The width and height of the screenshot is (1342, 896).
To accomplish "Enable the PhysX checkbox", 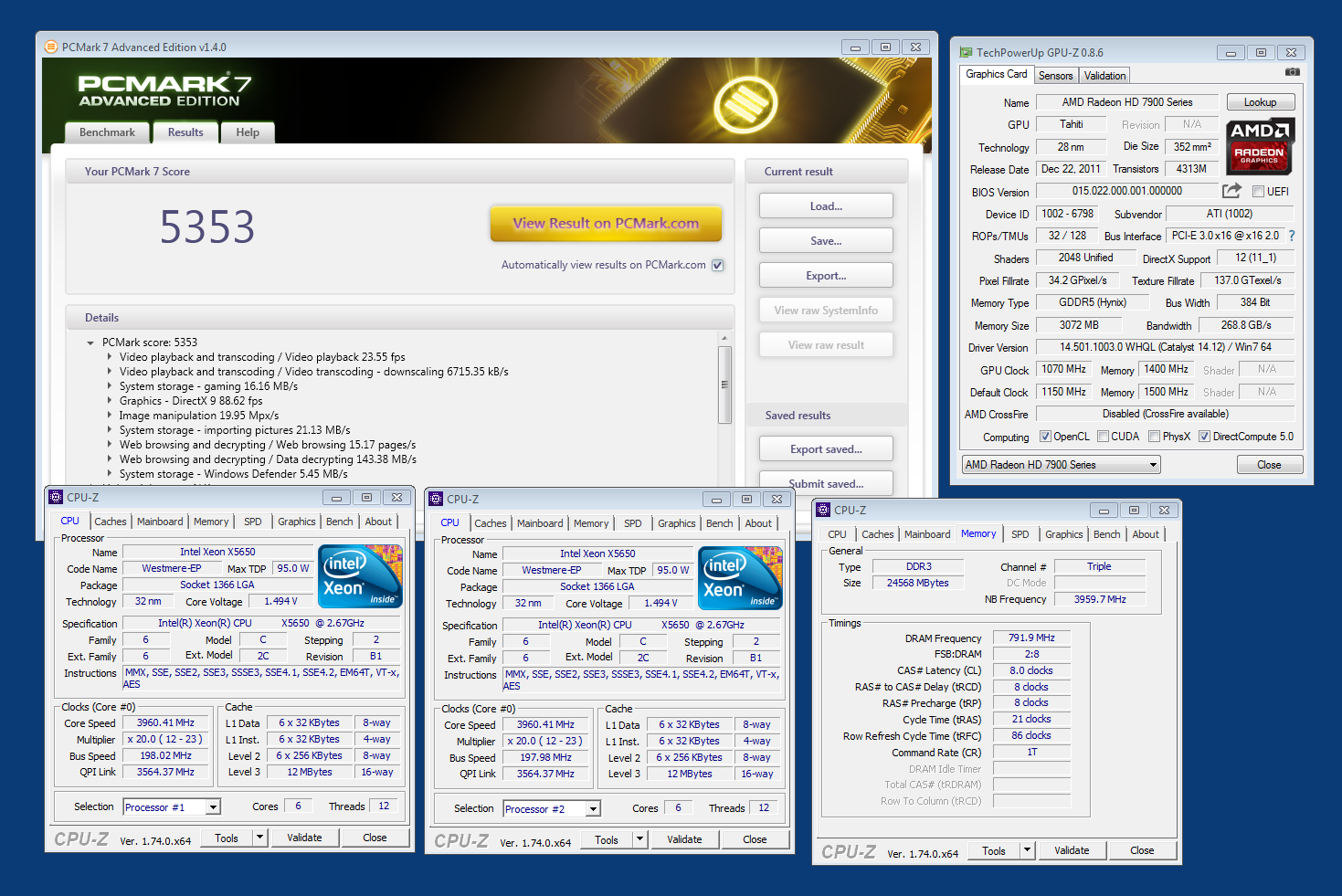I will [1154, 437].
